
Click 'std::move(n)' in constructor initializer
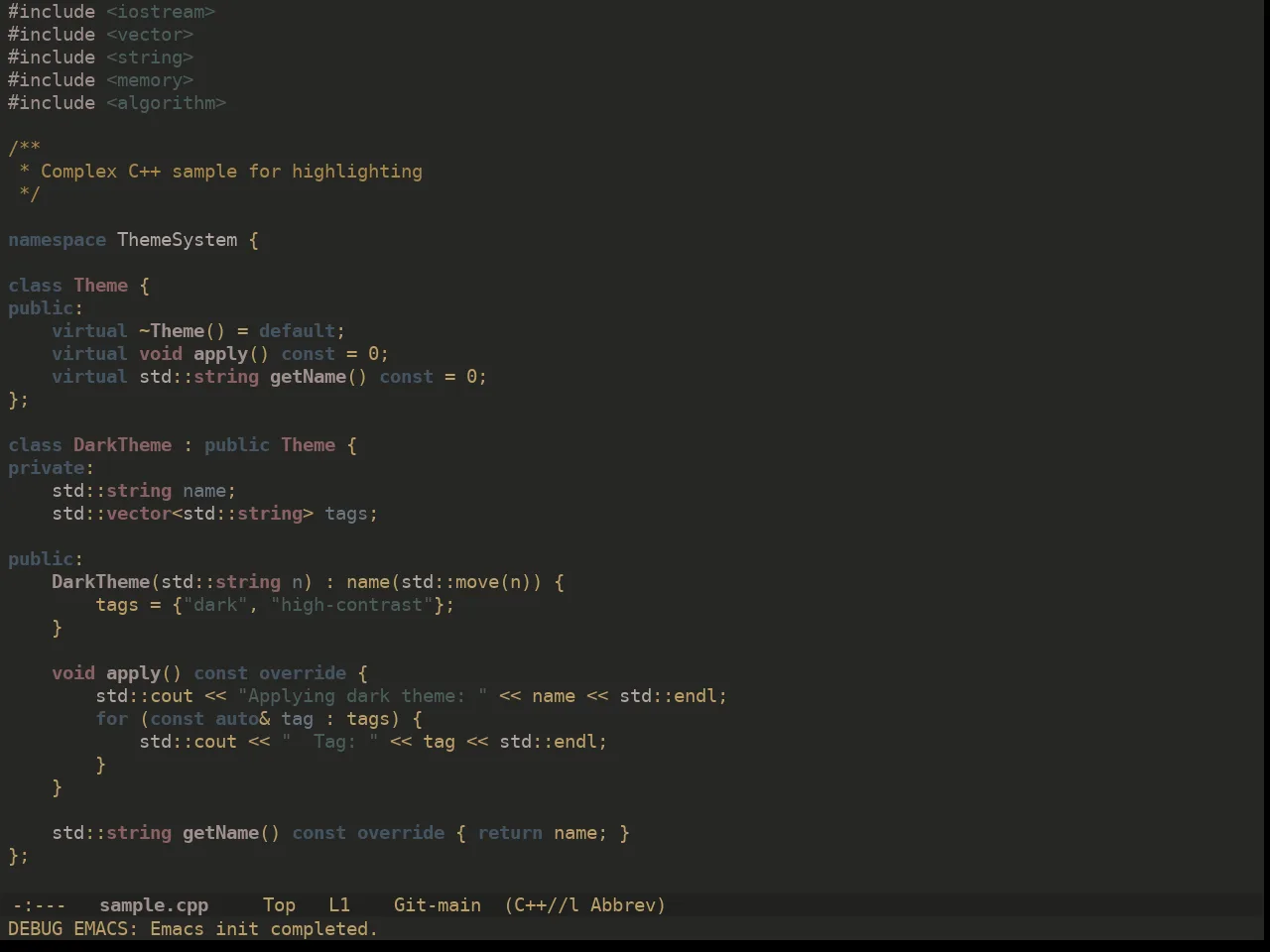point(465,582)
